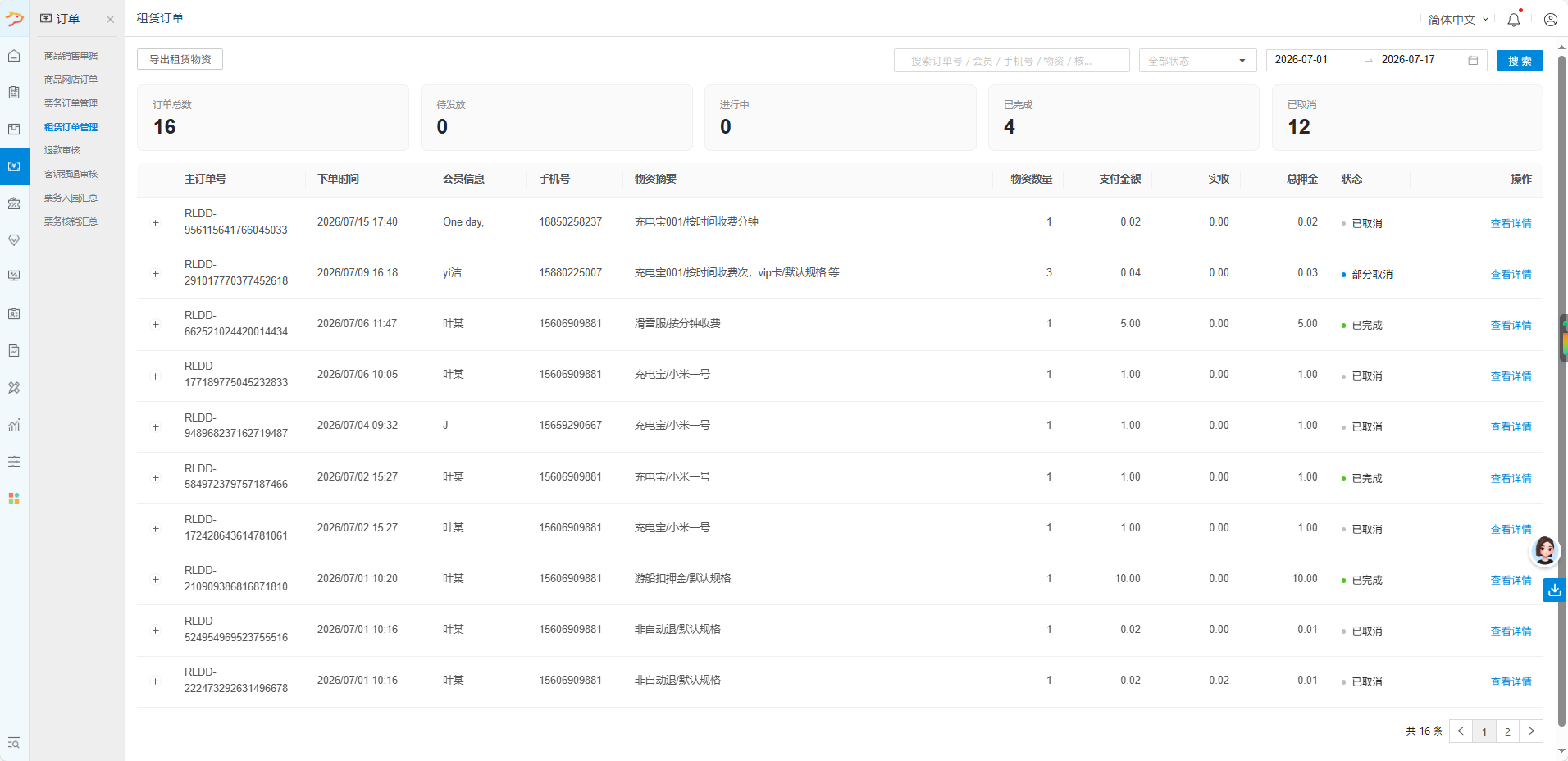
Task: Open the 全部状态 status dropdown
Action: (x=1198, y=61)
